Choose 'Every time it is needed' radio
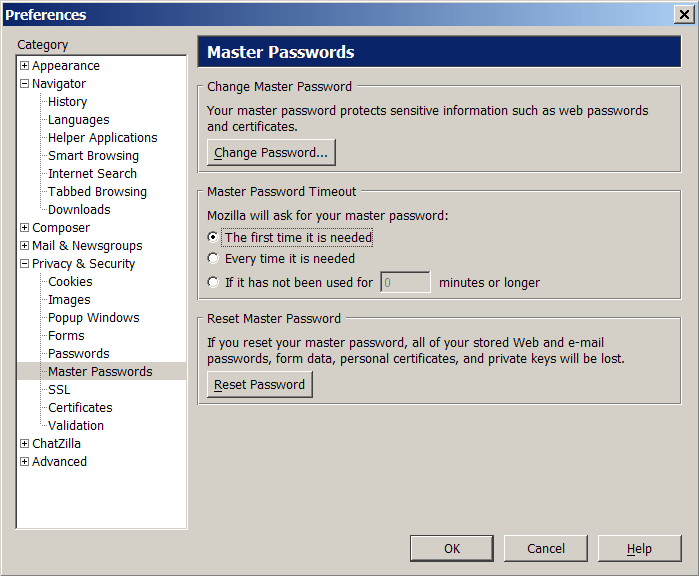The height and width of the screenshot is (576, 699). point(213,259)
